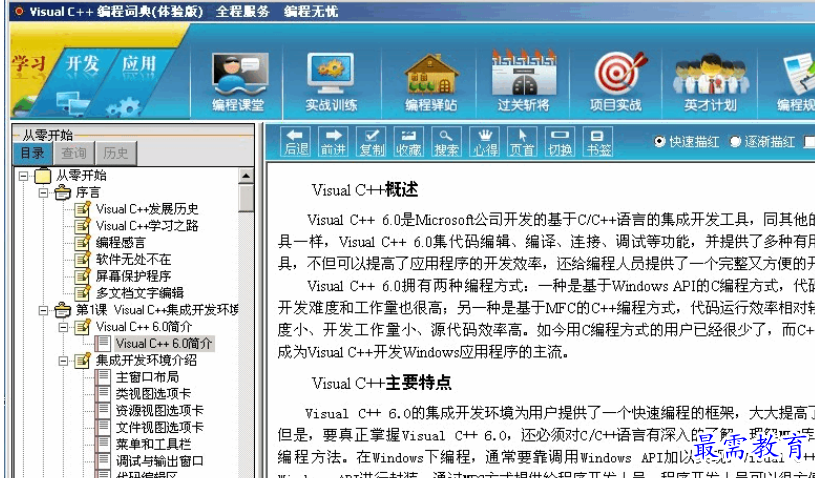Switch to the 学习 tab
Viewport: 815px width, 478px height.
[x=30, y=64]
